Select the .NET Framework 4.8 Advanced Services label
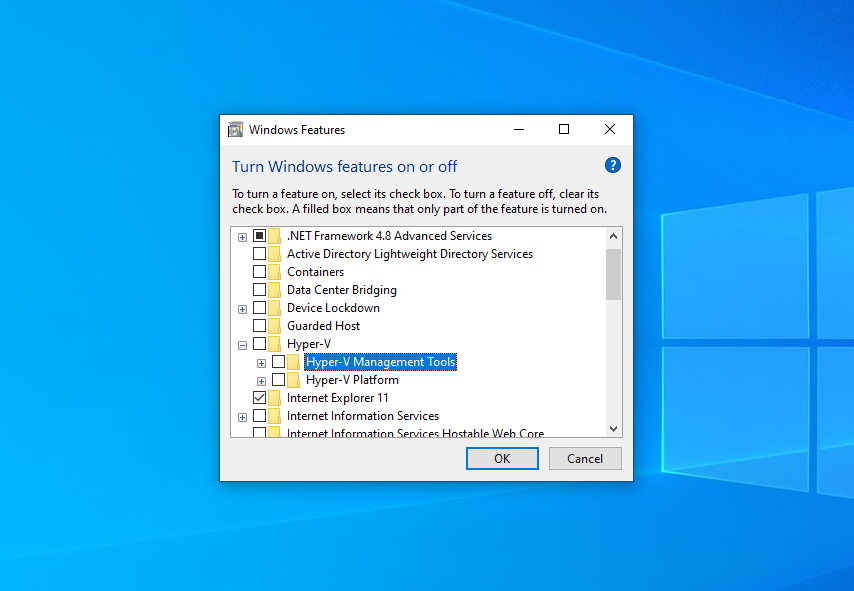854x591 pixels. tap(389, 236)
